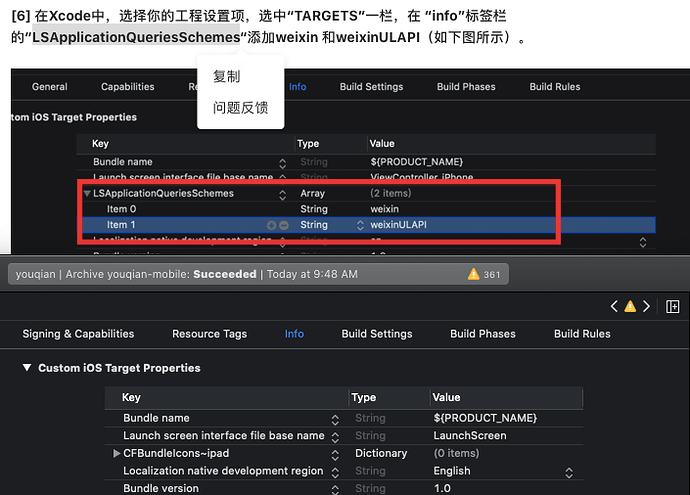Open the Capabilities tab in the documentation screenshot

pyautogui.click(x=128, y=87)
